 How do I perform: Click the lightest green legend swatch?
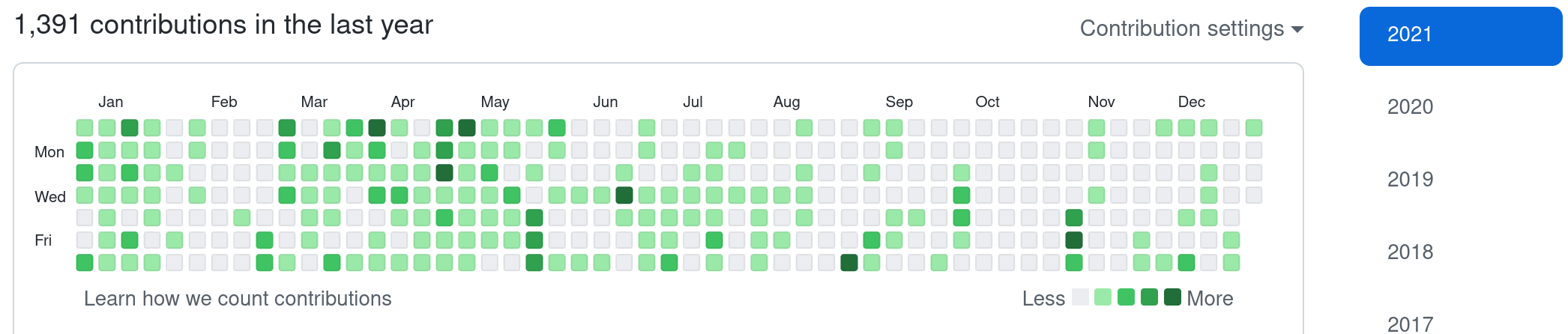pos(1103,297)
